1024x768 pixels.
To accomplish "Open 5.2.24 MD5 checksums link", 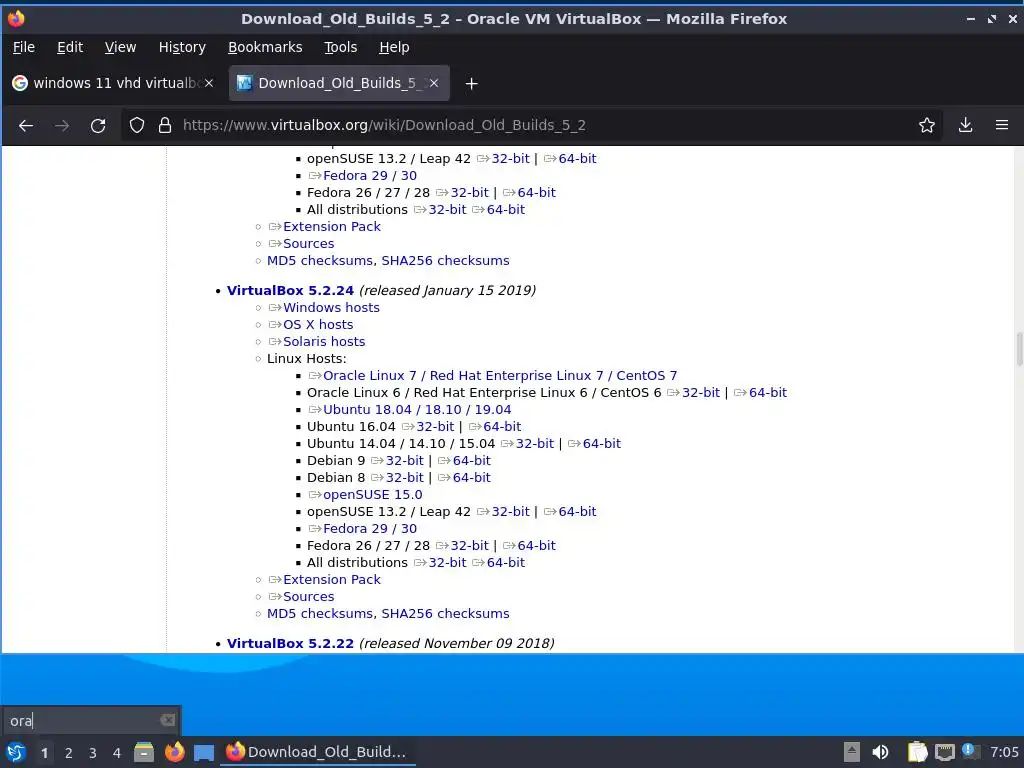I will coord(320,613).
